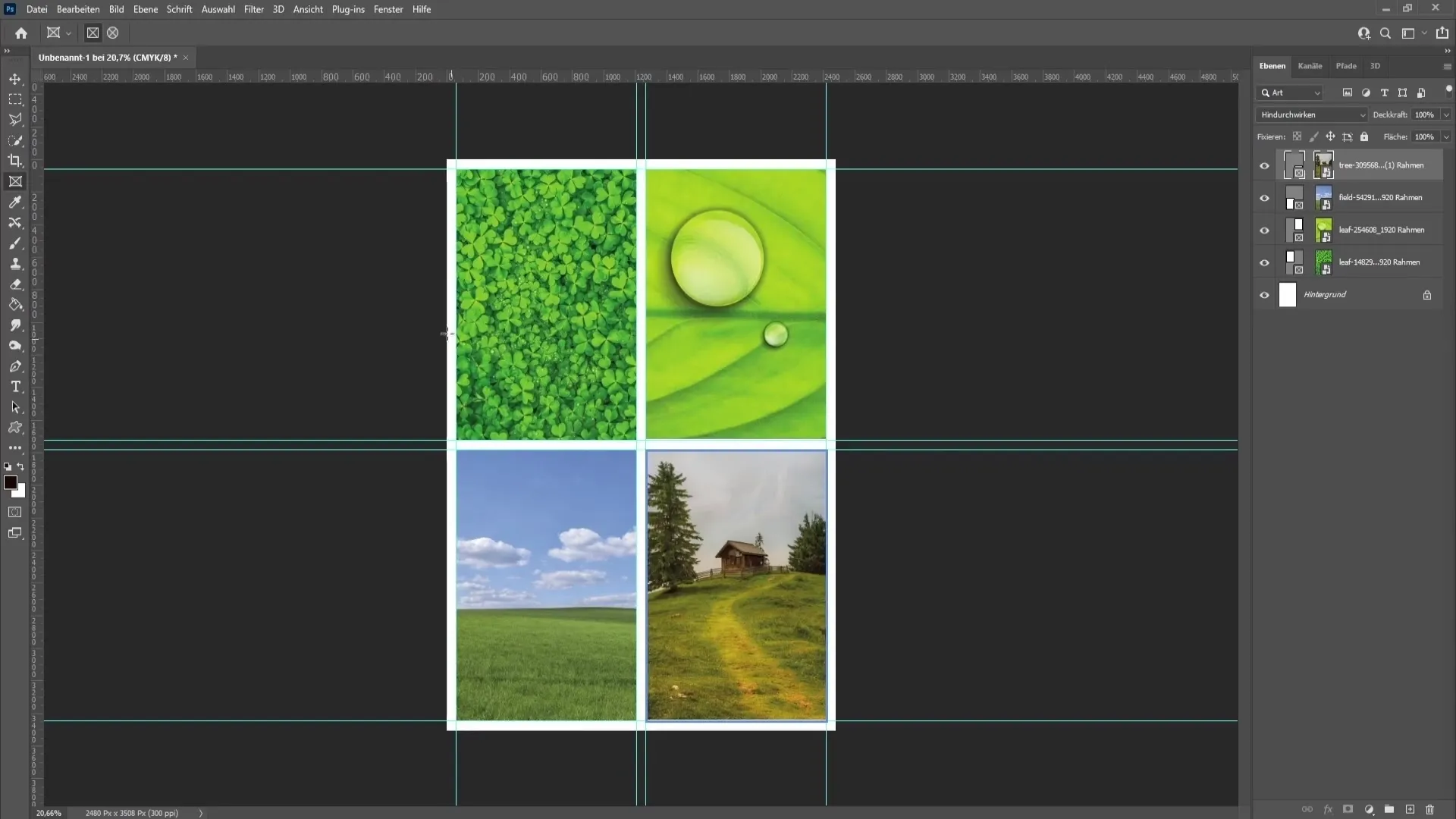Click the share icon top right
Viewport: 1456px width, 819px height.
point(1442,33)
